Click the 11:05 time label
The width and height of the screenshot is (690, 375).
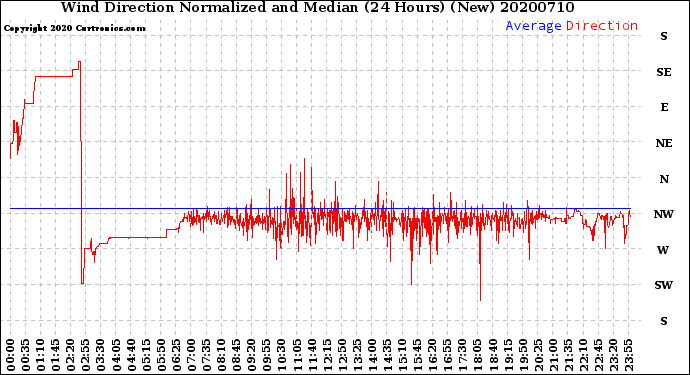(x=297, y=355)
